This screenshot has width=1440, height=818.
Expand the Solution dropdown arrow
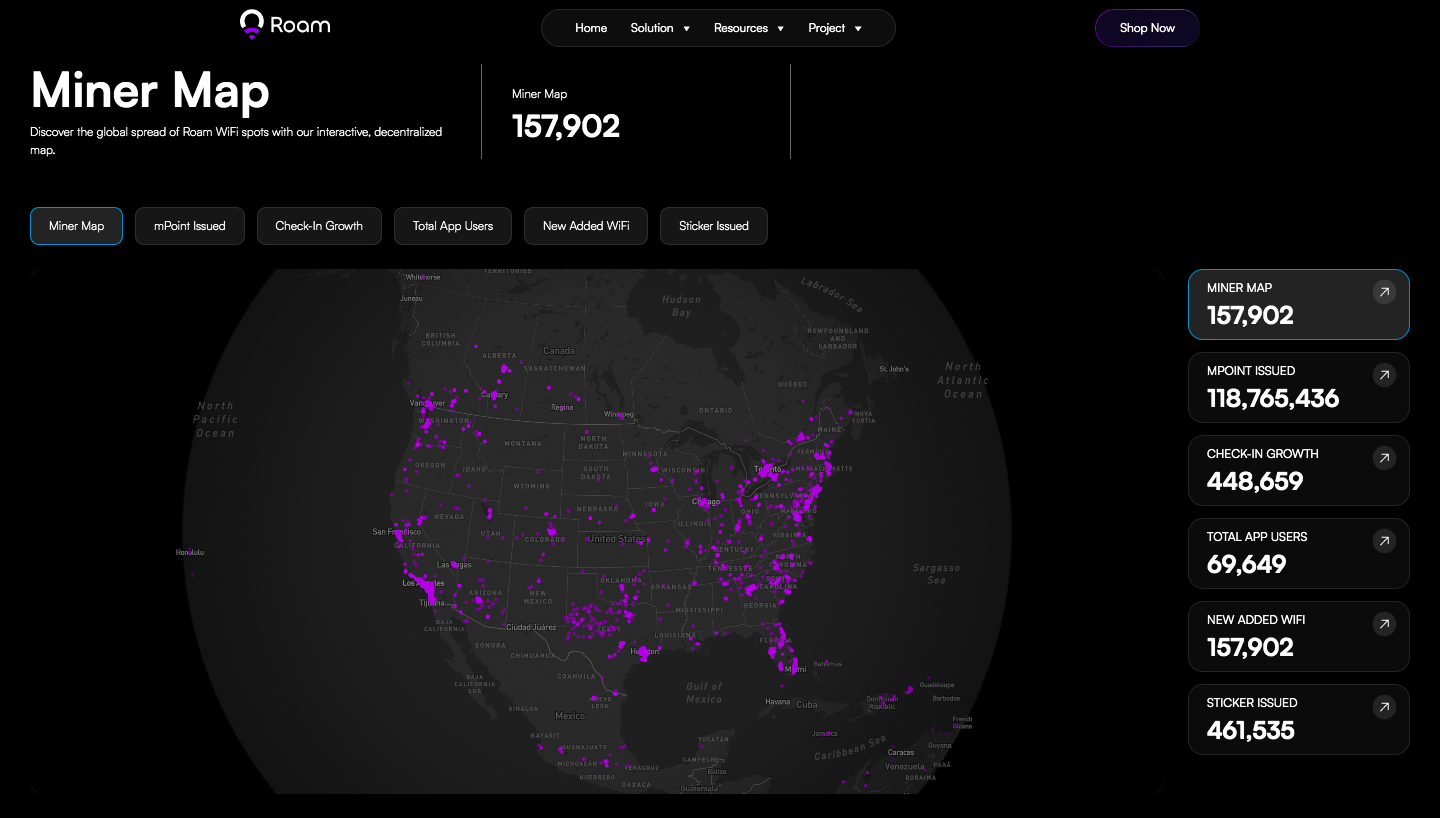coord(686,29)
